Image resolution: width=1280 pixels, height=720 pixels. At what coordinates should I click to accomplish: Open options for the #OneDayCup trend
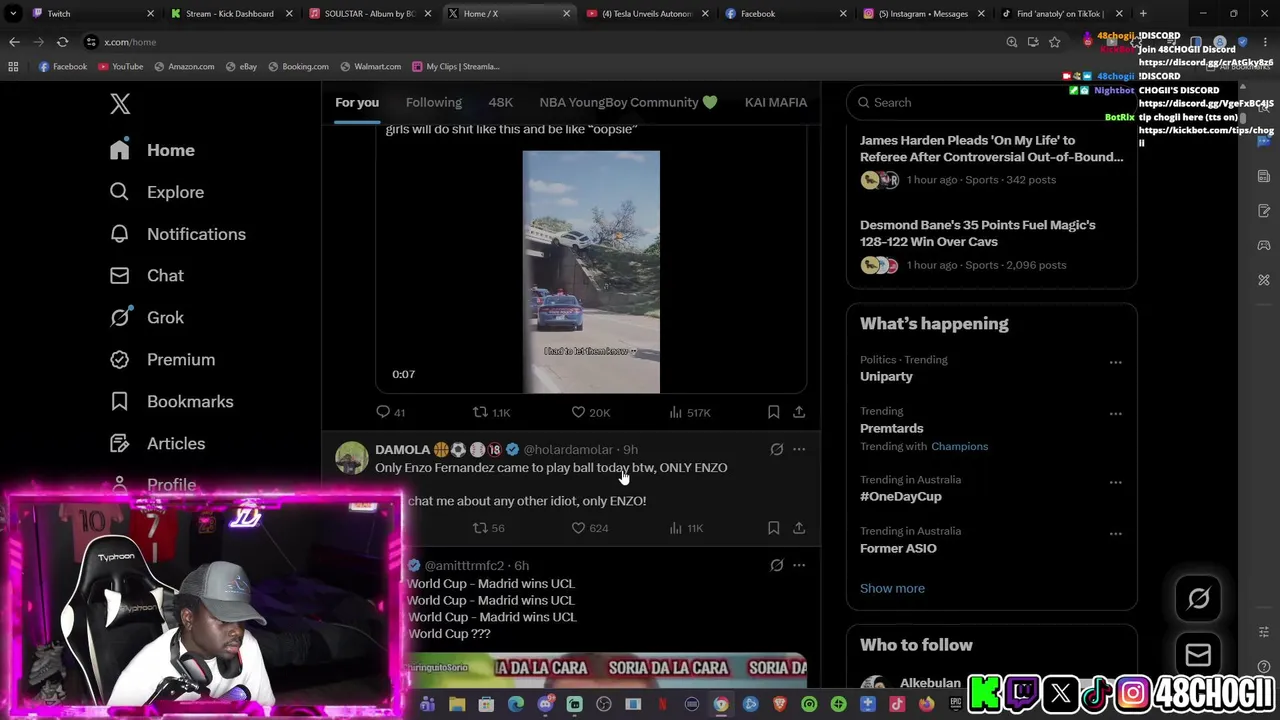pyautogui.click(x=1115, y=482)
